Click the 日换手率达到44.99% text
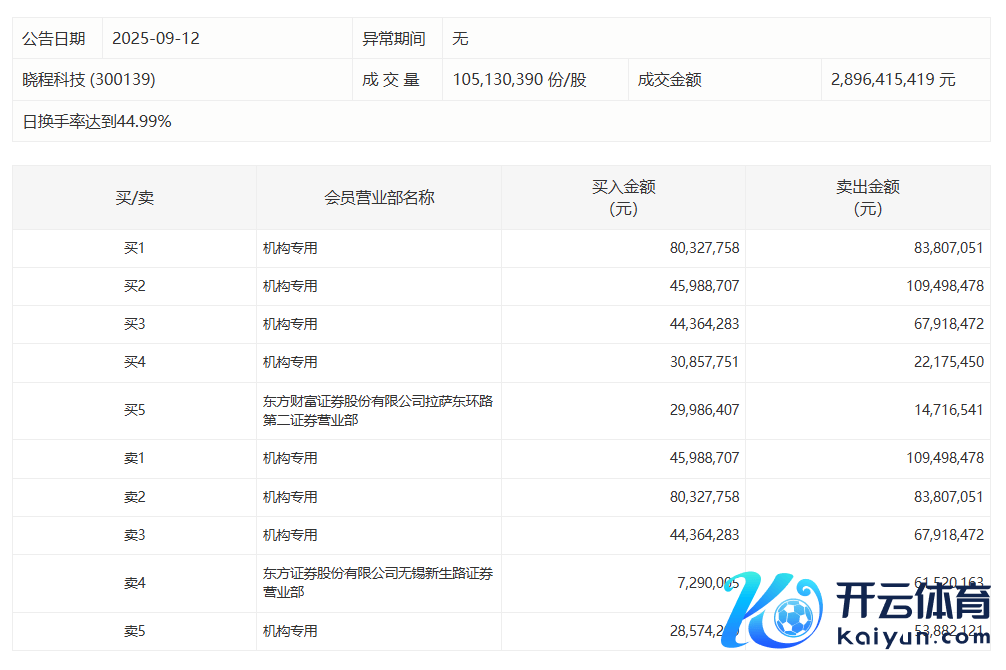This screenshot has width=1006, height=670. point(97,122)
